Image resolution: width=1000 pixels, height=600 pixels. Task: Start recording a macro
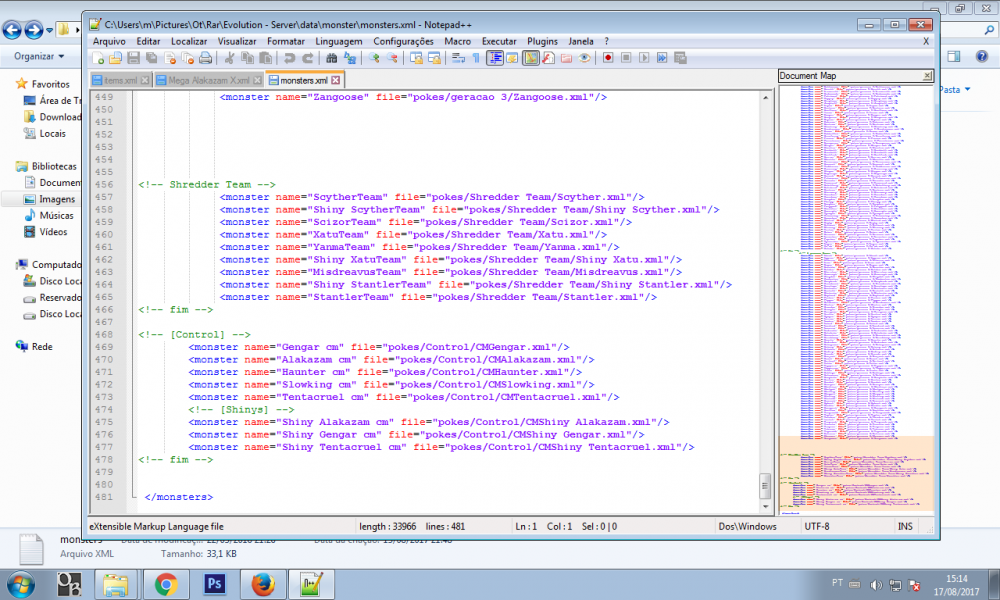pos(608,58)
